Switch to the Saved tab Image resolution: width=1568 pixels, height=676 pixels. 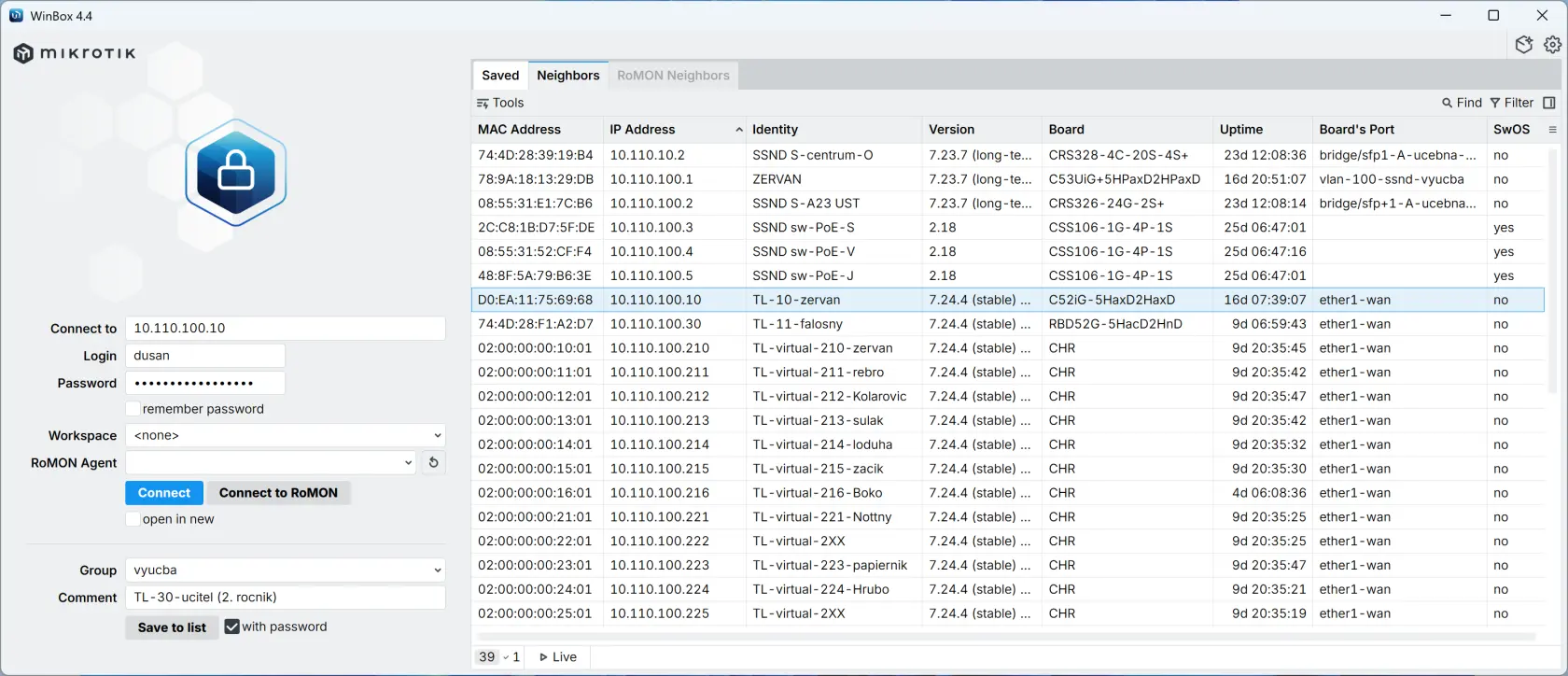pyautogui.click(x=500, y=76)
